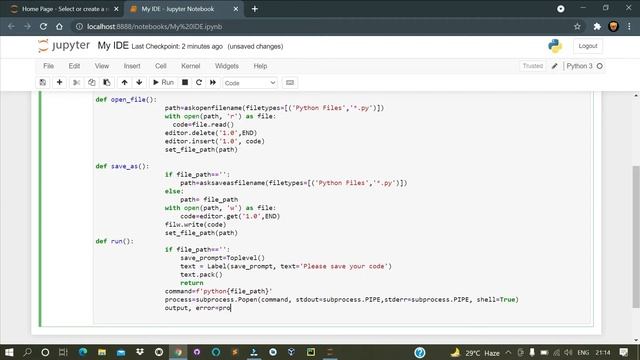Cut selected cells with scissors icon
Image resolution: width=640 pixels, height=360 pixels.
76,83
